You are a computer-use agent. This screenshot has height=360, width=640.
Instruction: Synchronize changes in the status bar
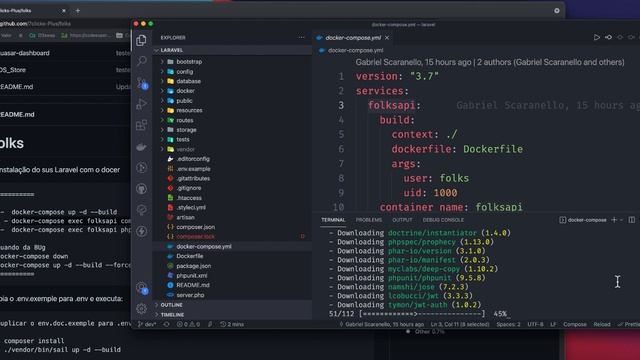(167, 324)
